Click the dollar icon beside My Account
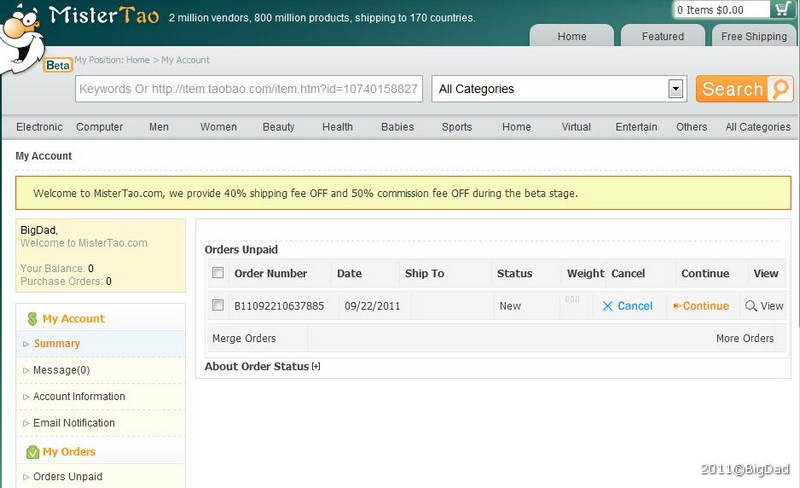800x488 pixels. 32,319
